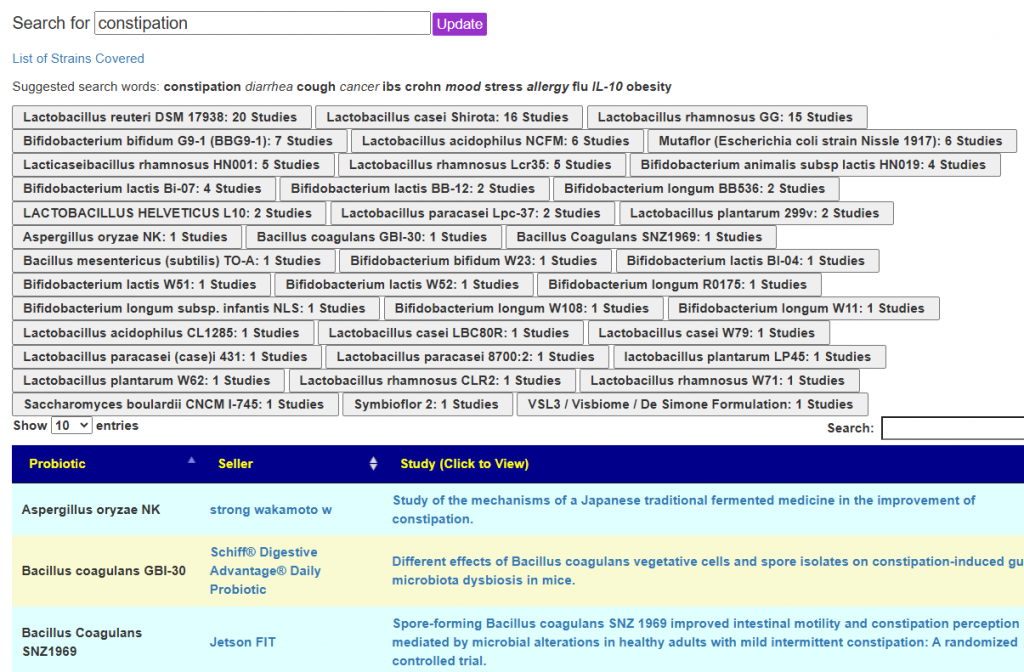Choose Bifidobacterium lactis Bl-04 button
This screenshot has width=1024, height=672.
tap(746, 261)
